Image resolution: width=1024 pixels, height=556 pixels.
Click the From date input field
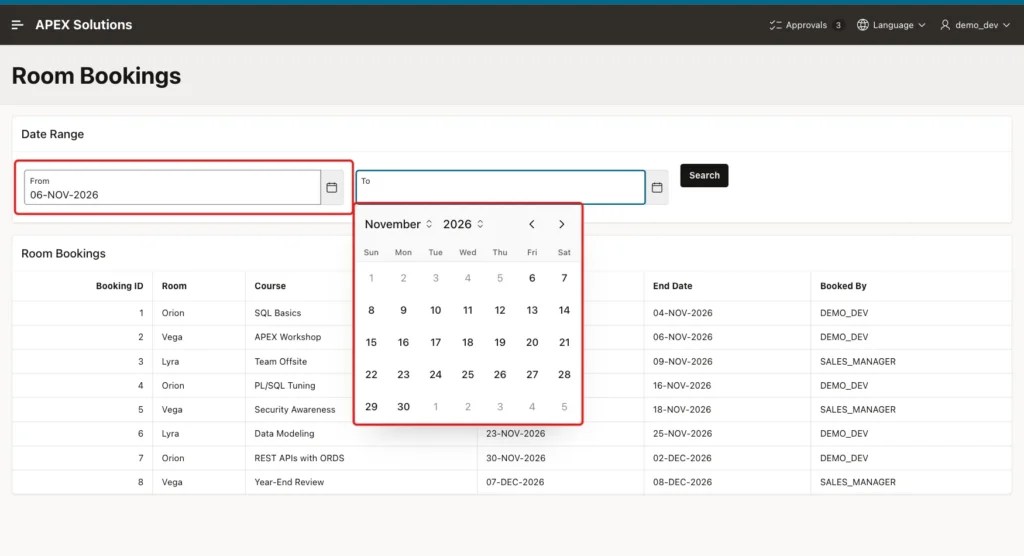coord(172,188)
